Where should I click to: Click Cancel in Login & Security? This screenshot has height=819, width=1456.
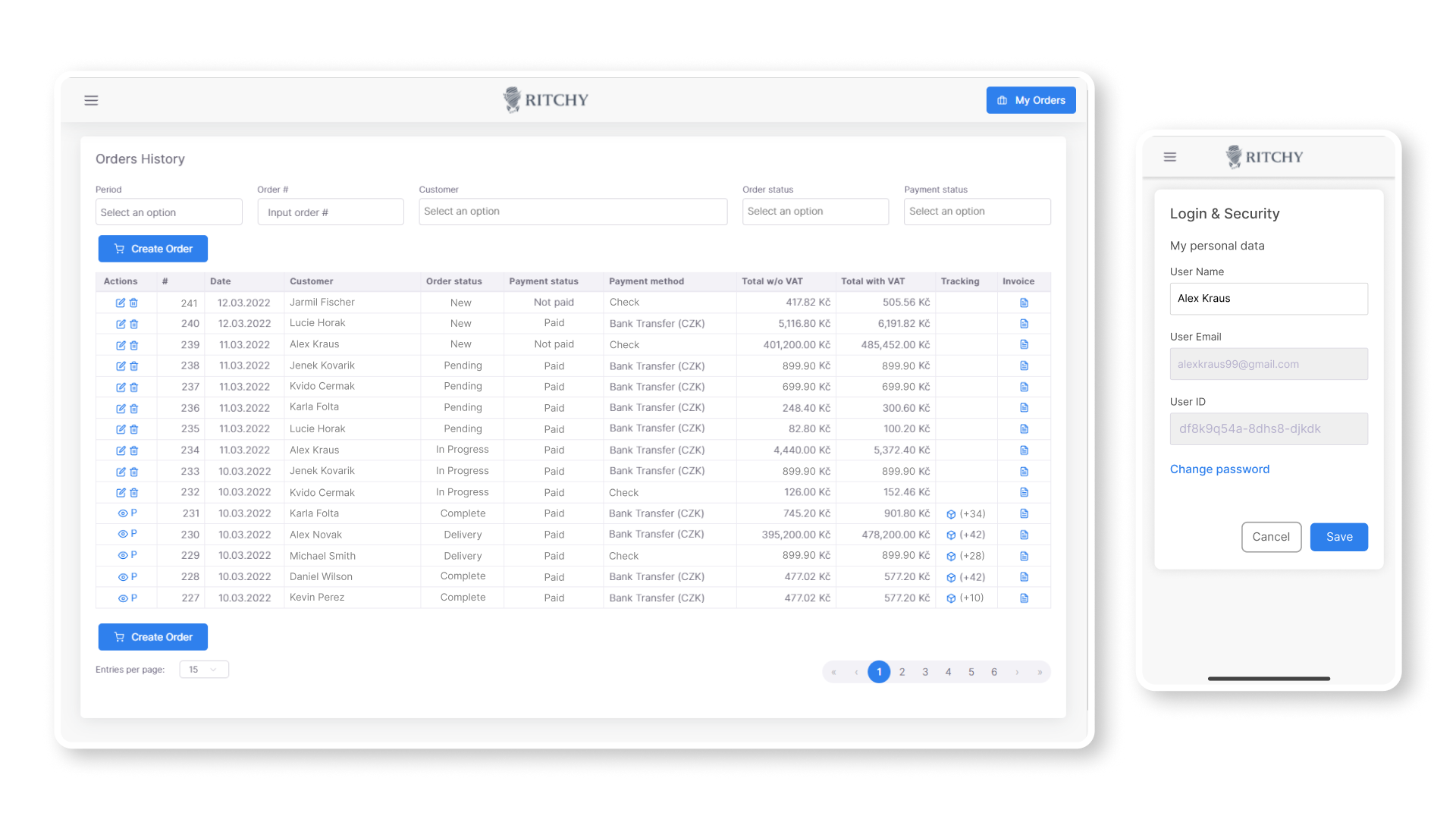[x=1271, y=537]
